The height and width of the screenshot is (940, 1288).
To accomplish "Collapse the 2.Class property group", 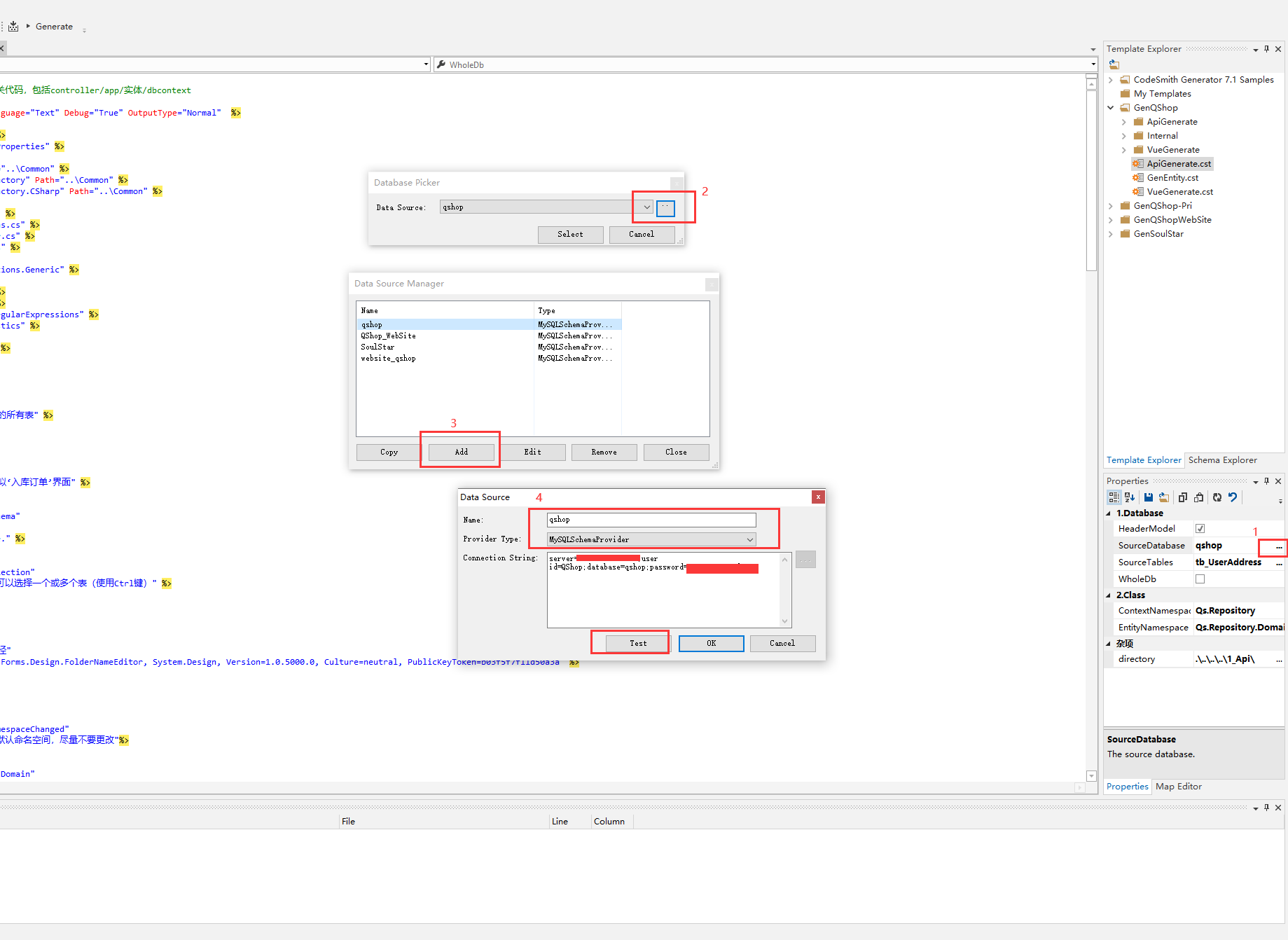I will (1109, 595).
